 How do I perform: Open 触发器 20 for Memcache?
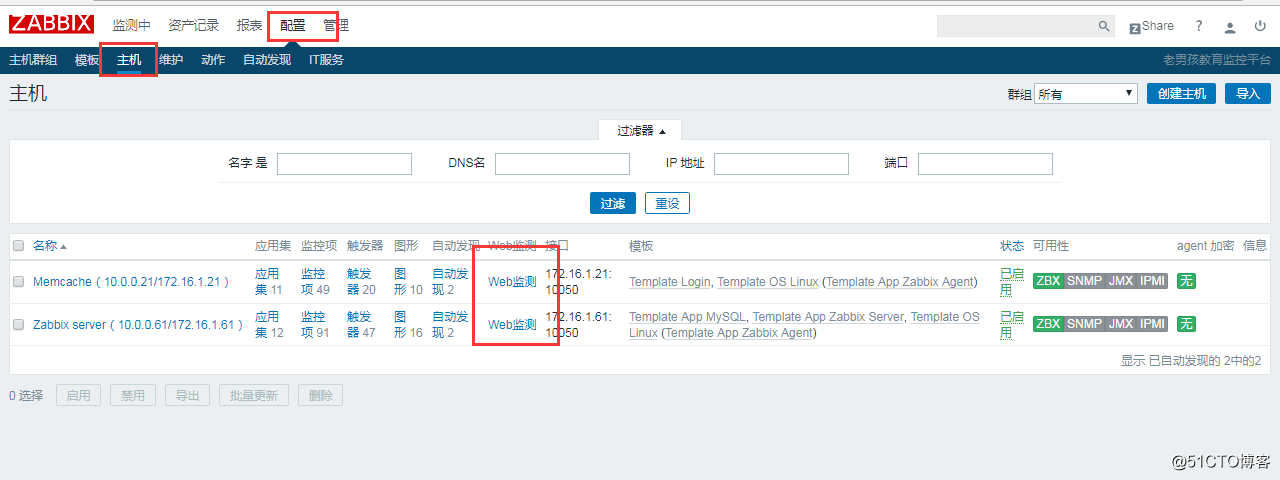click(361, 282)
